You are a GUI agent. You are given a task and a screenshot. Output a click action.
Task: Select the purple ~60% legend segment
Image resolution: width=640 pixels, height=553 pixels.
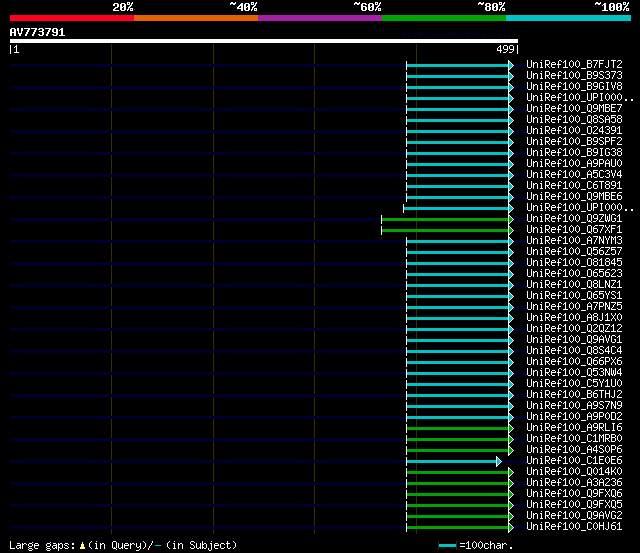tap(320, 18)
